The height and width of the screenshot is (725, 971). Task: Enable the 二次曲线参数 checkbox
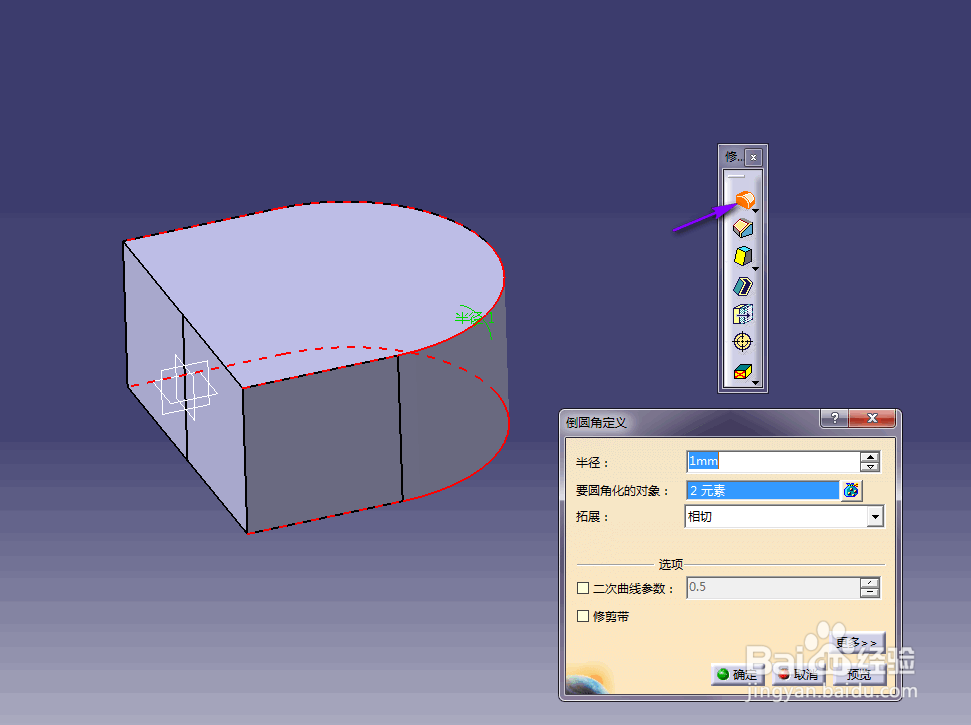point(583,588)
